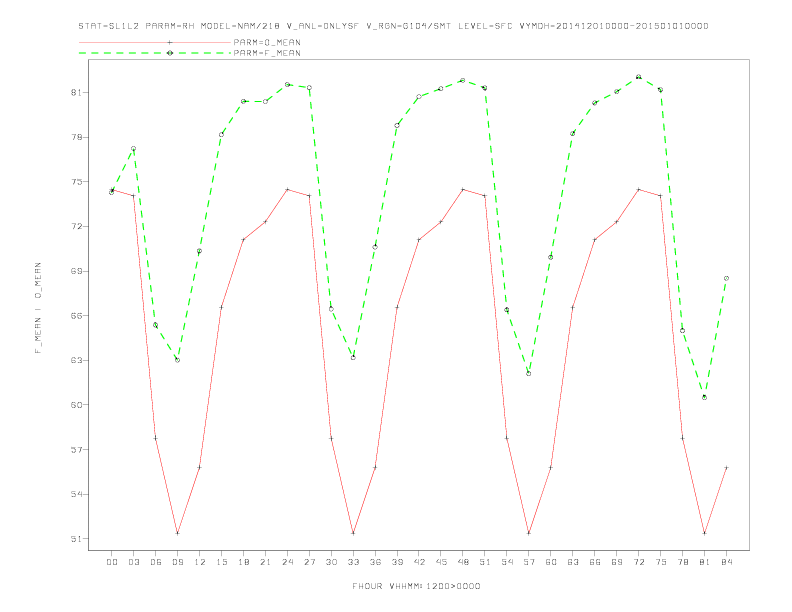This screenshot has width=792, height=612.
Task: Click x-axis tick label 36
Action: [x=375, y=562]
